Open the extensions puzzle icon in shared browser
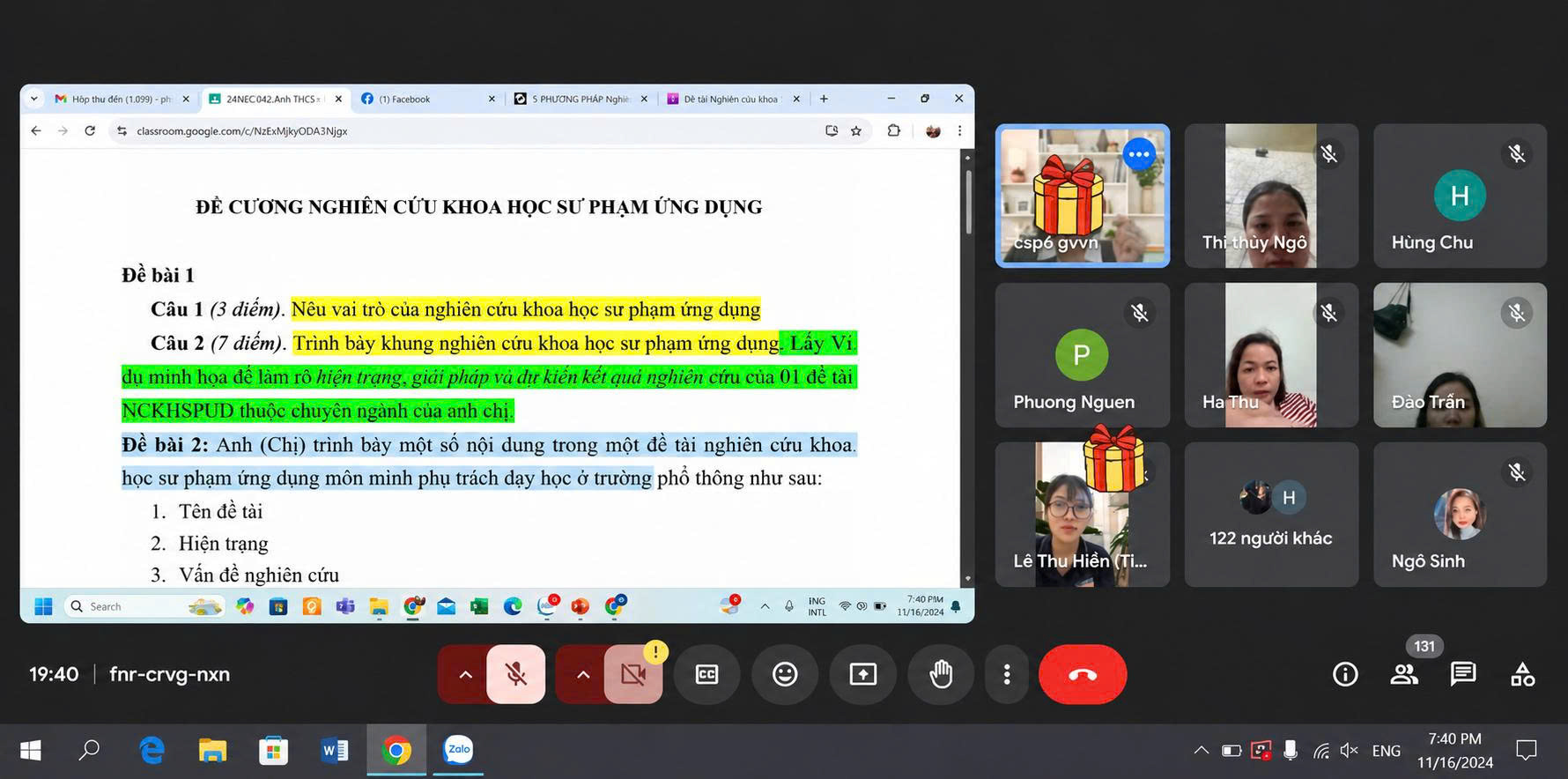 (893, 131)
